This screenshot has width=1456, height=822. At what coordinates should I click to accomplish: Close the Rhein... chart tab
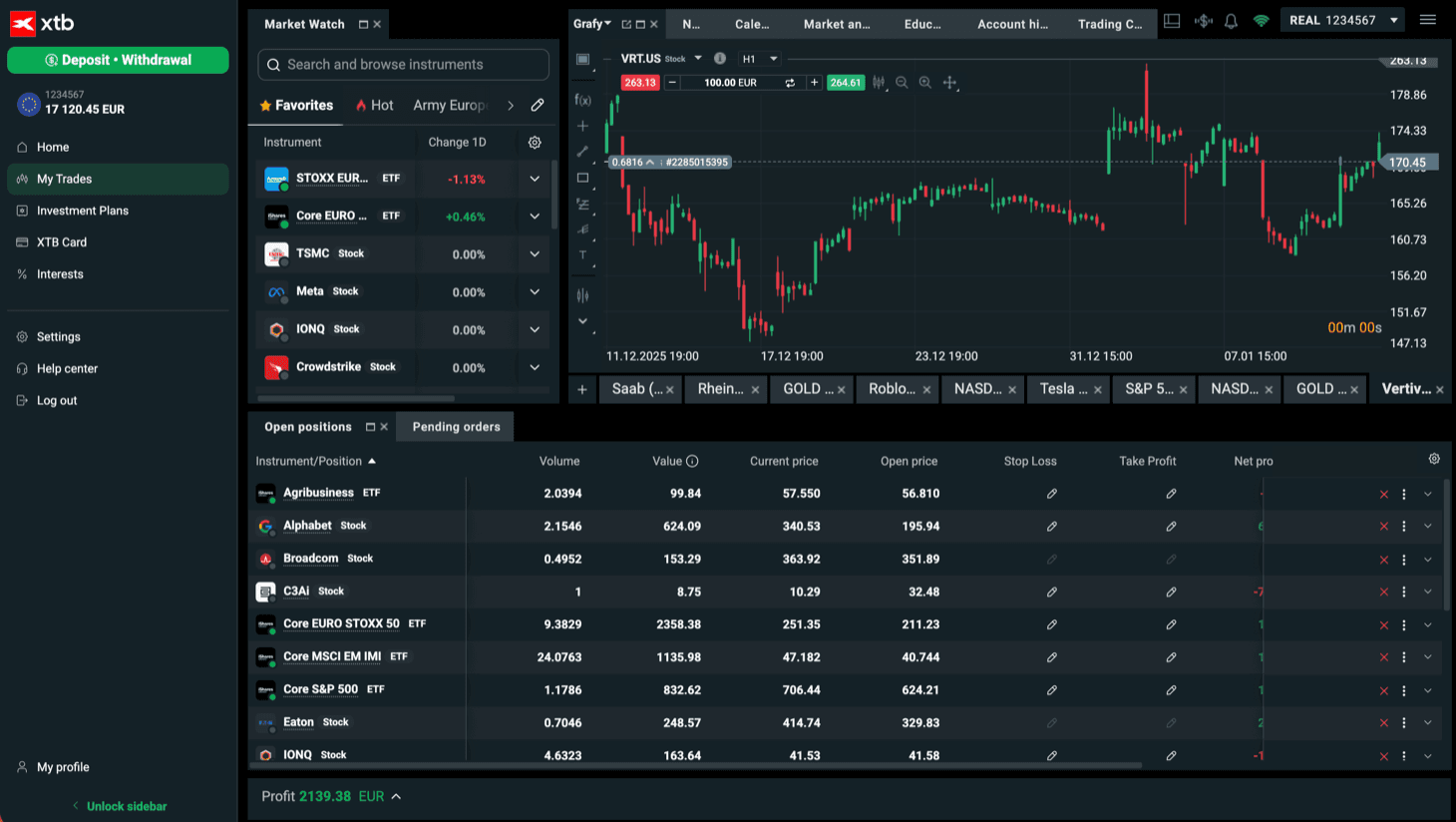coord(755,390)
